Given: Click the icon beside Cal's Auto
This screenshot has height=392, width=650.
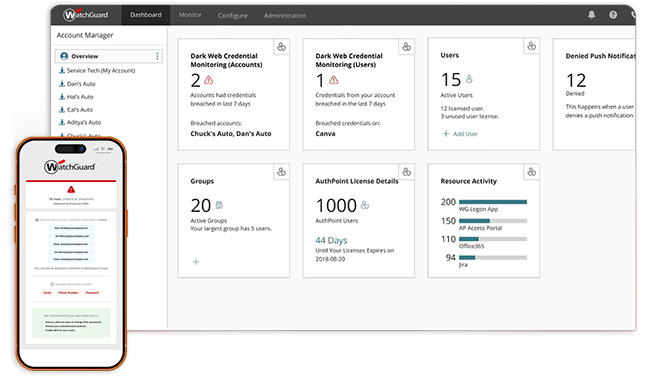Looking at the screenshot, I should [62, 109].
